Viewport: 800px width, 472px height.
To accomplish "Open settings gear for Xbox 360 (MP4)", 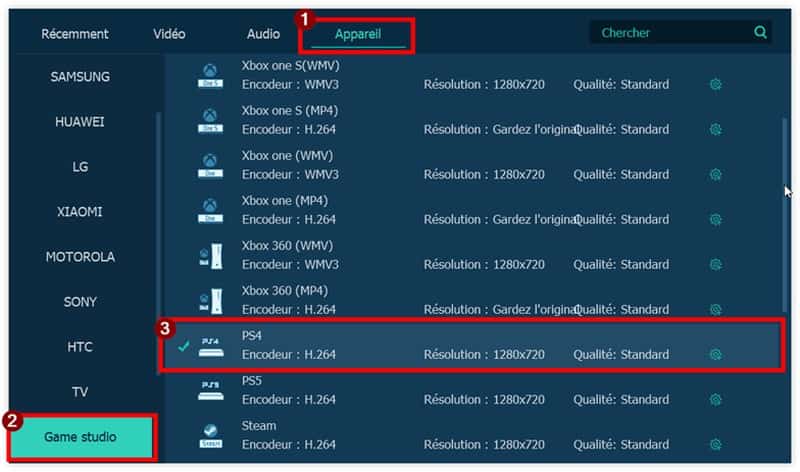I will (715, 309).
